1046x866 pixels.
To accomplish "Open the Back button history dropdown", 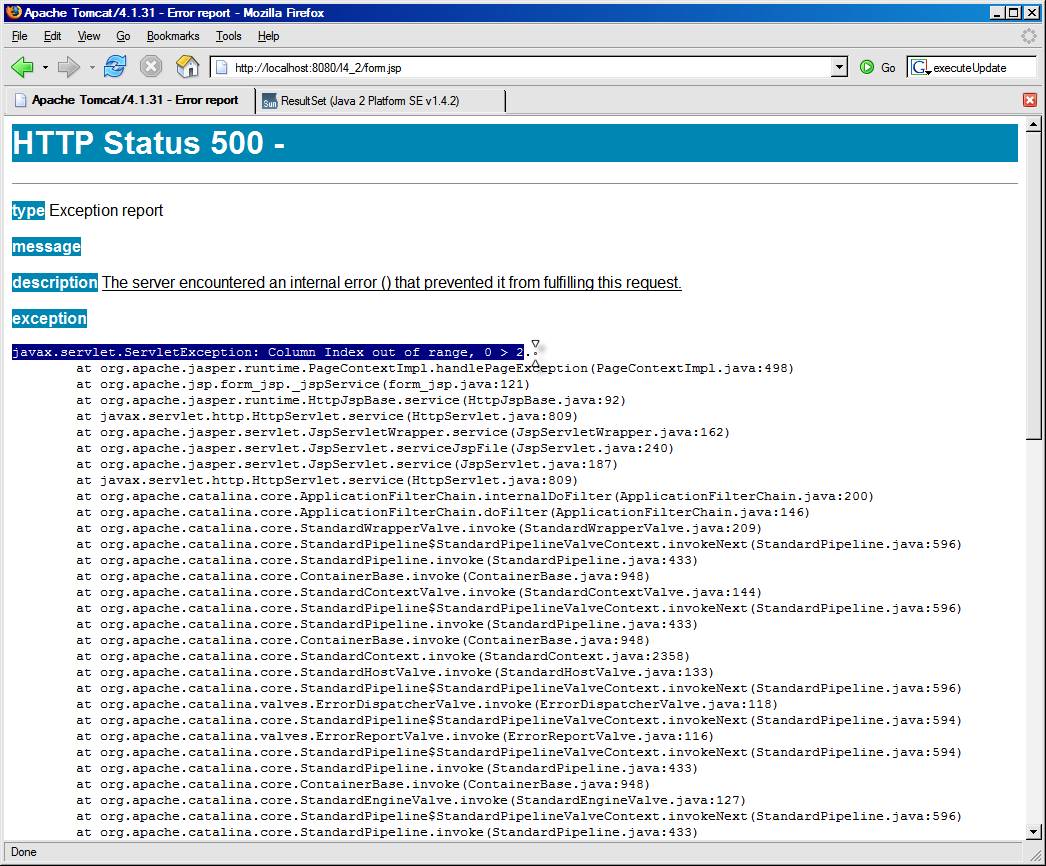I will click(x=45, y=68).
